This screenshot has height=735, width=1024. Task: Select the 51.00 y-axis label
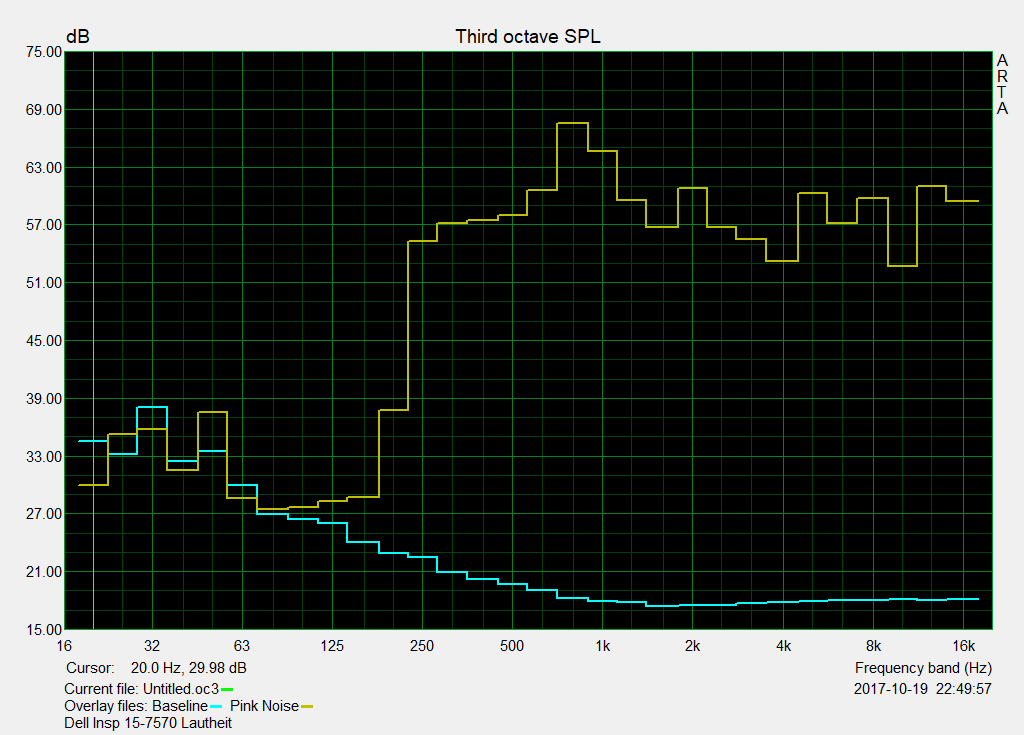[44, 283]
